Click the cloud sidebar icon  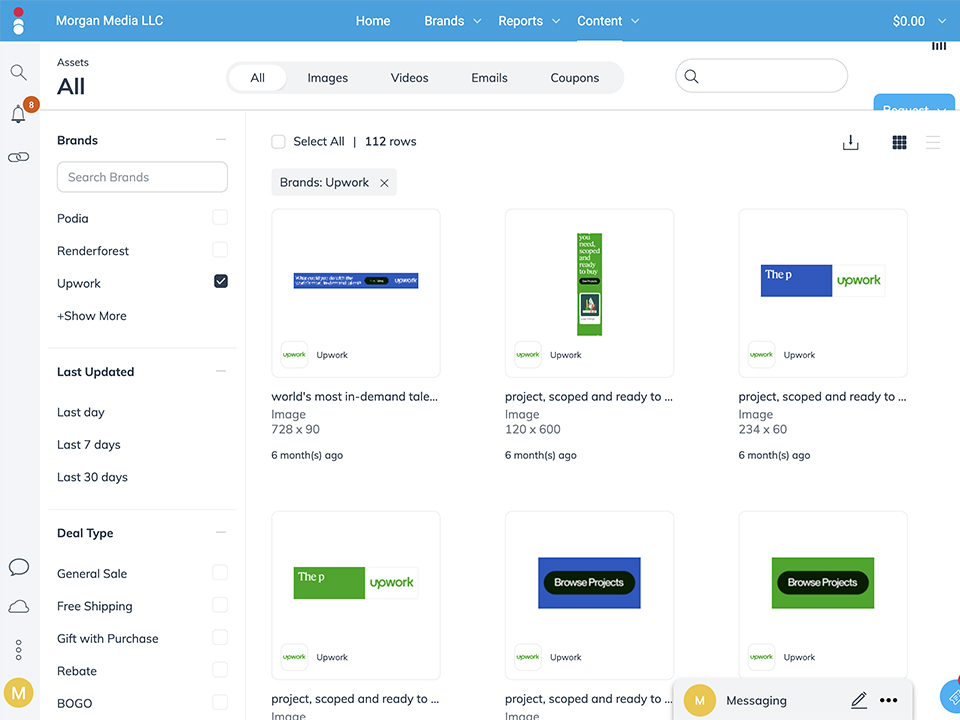[x=19, y=607]
